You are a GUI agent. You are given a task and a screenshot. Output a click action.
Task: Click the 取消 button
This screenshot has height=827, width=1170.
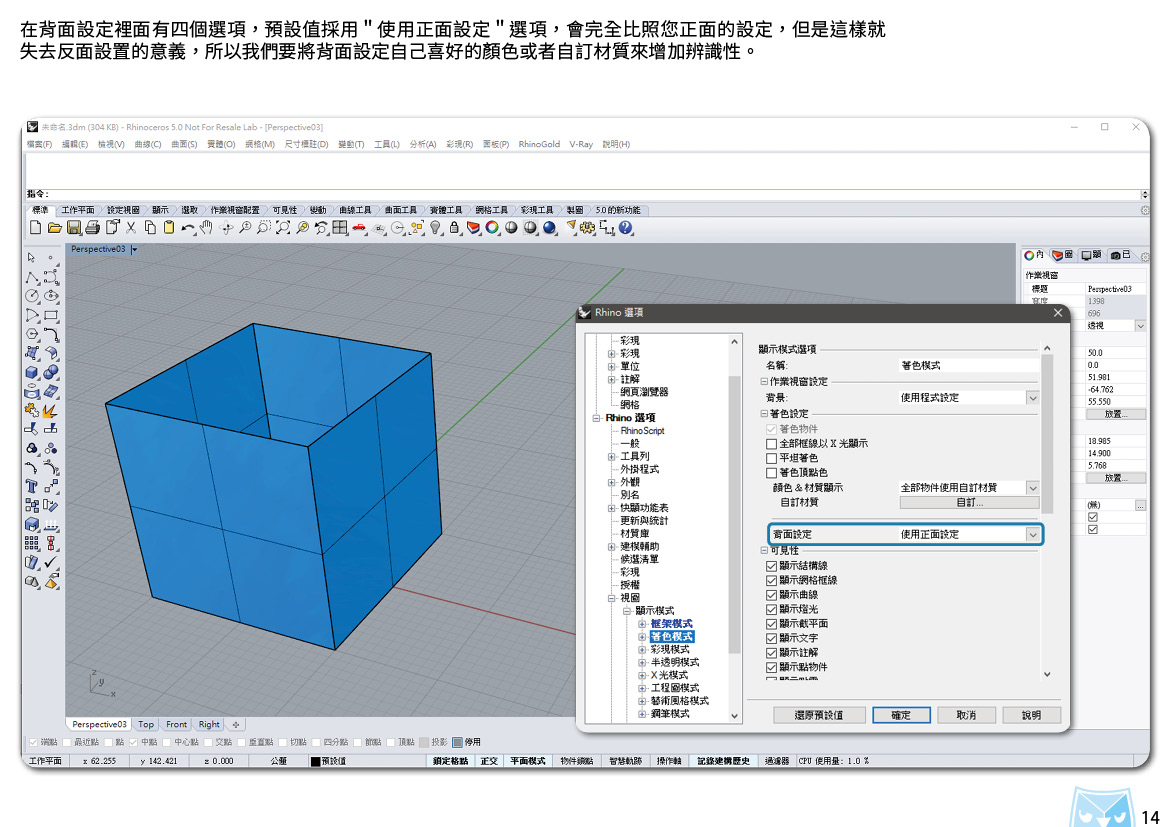966,715
